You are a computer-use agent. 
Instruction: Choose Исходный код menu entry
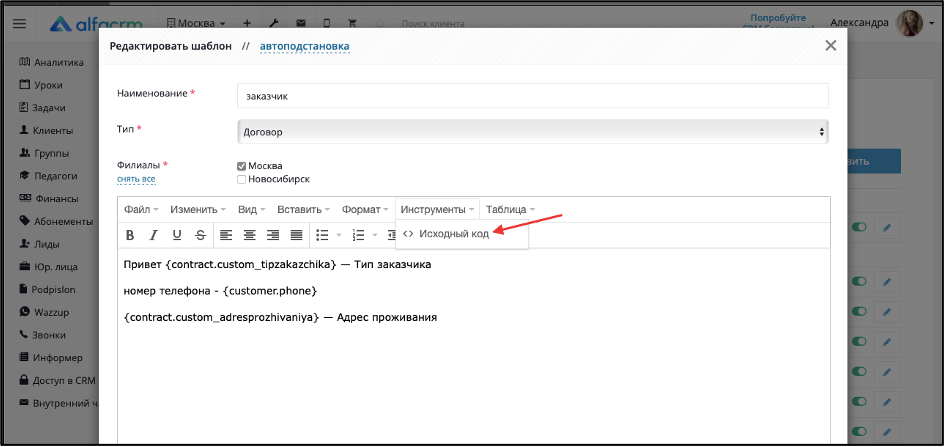point(462,234)
